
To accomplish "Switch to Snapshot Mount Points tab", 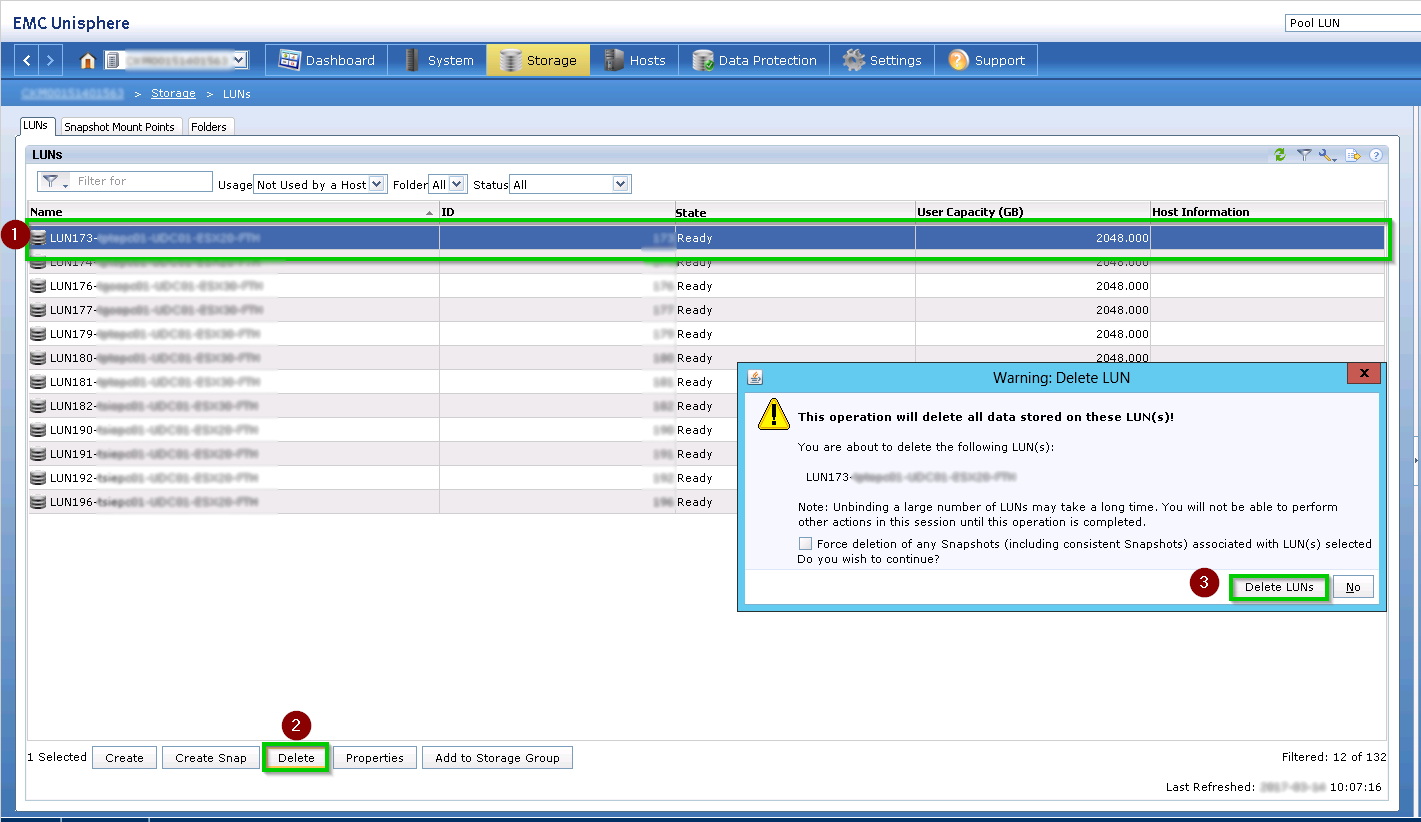I will [119, 127].
